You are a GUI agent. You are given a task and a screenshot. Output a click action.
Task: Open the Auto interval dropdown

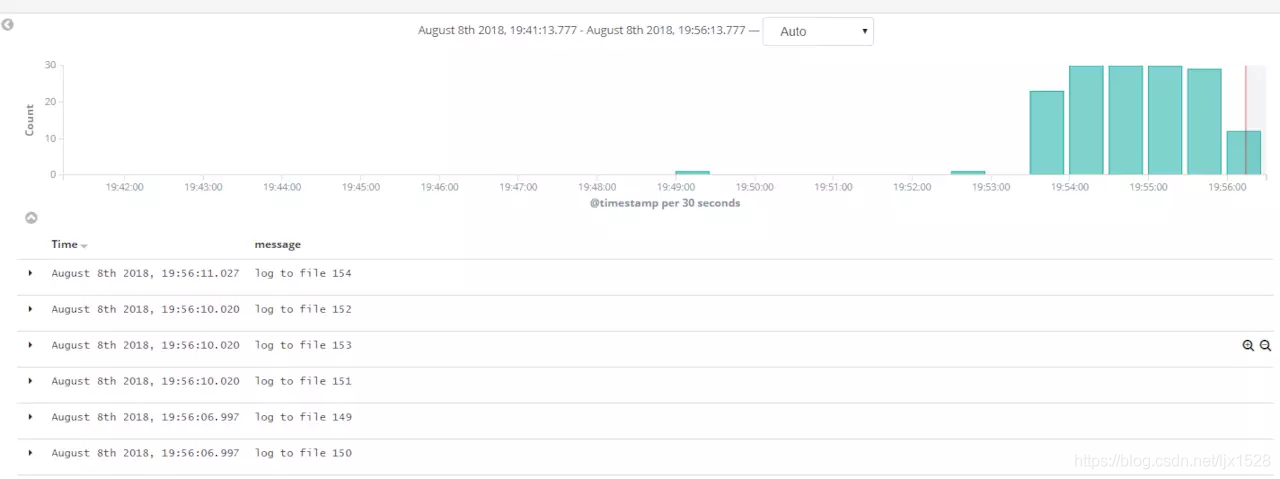point(818,31)
